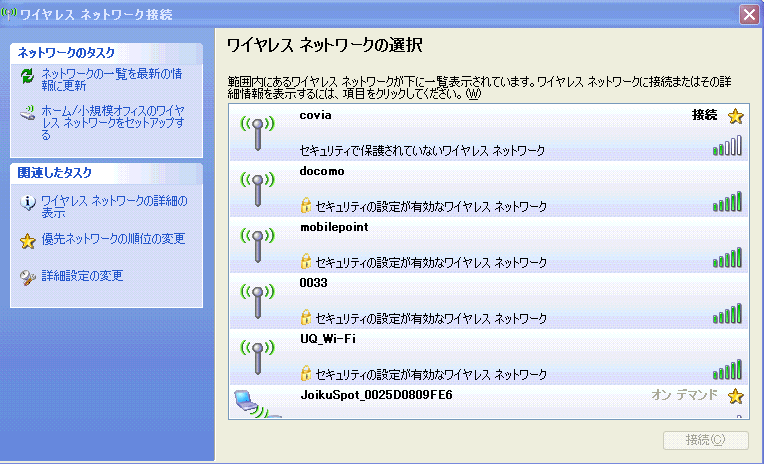The width and height of the screenshot is (764, 464).
Task: Click the padlock icon on the docomo row
Action: (x=306, y=206)
